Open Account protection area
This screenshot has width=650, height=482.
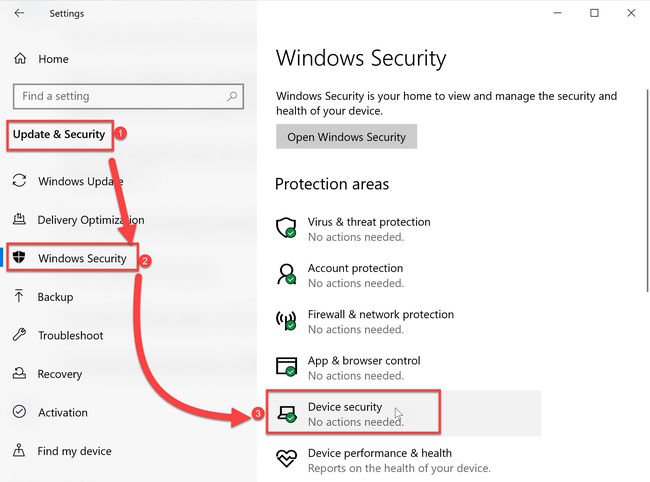click(355, 268)
